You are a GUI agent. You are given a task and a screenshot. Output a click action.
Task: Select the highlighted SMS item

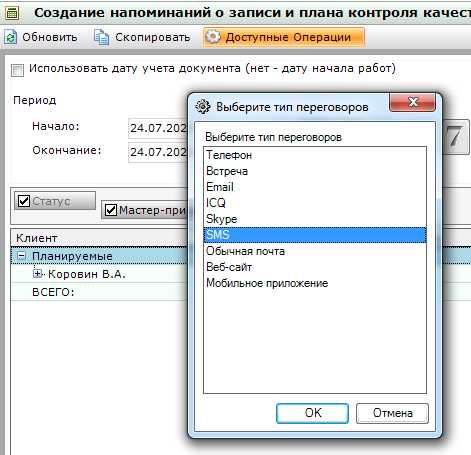click(x=315, y=235)
